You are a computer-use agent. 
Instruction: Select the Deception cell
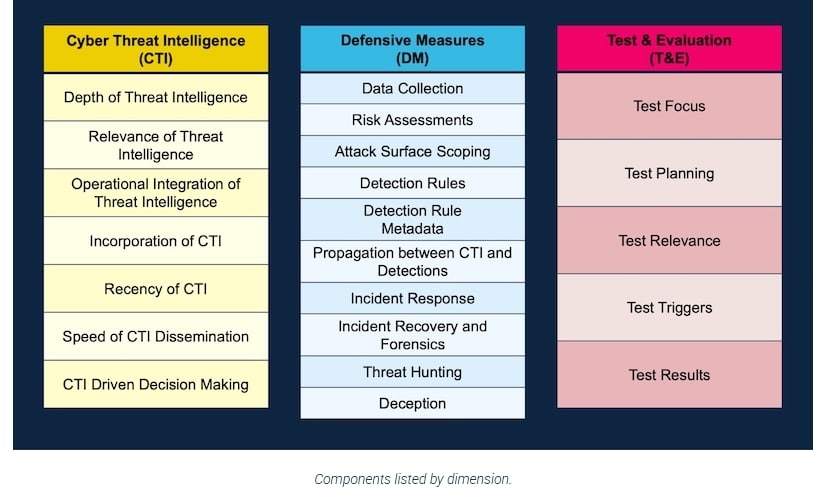point(412,404)
